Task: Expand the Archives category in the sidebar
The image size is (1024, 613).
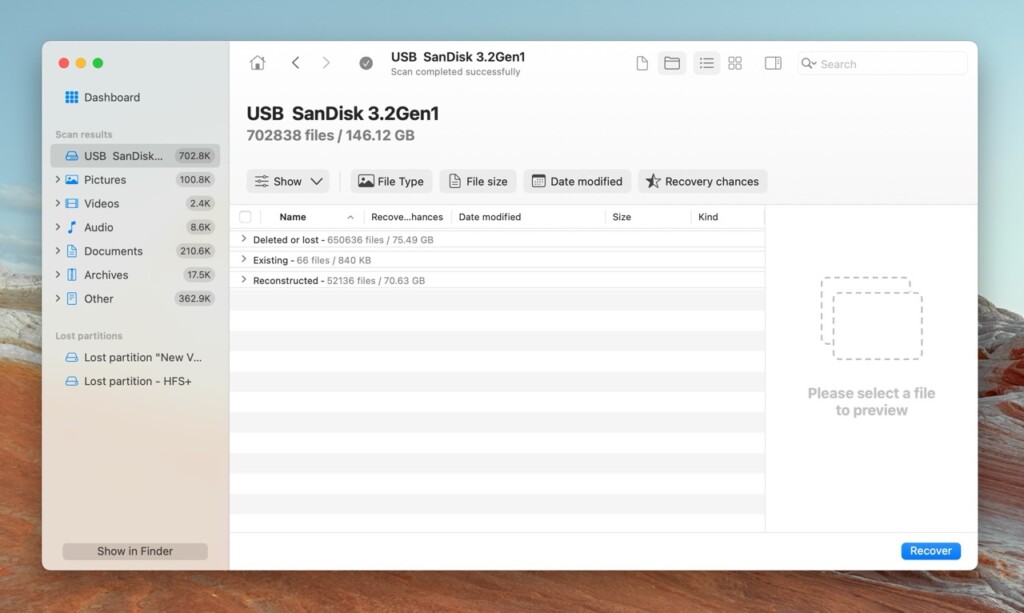Action: pyautogui.click(x=58, y=275)
